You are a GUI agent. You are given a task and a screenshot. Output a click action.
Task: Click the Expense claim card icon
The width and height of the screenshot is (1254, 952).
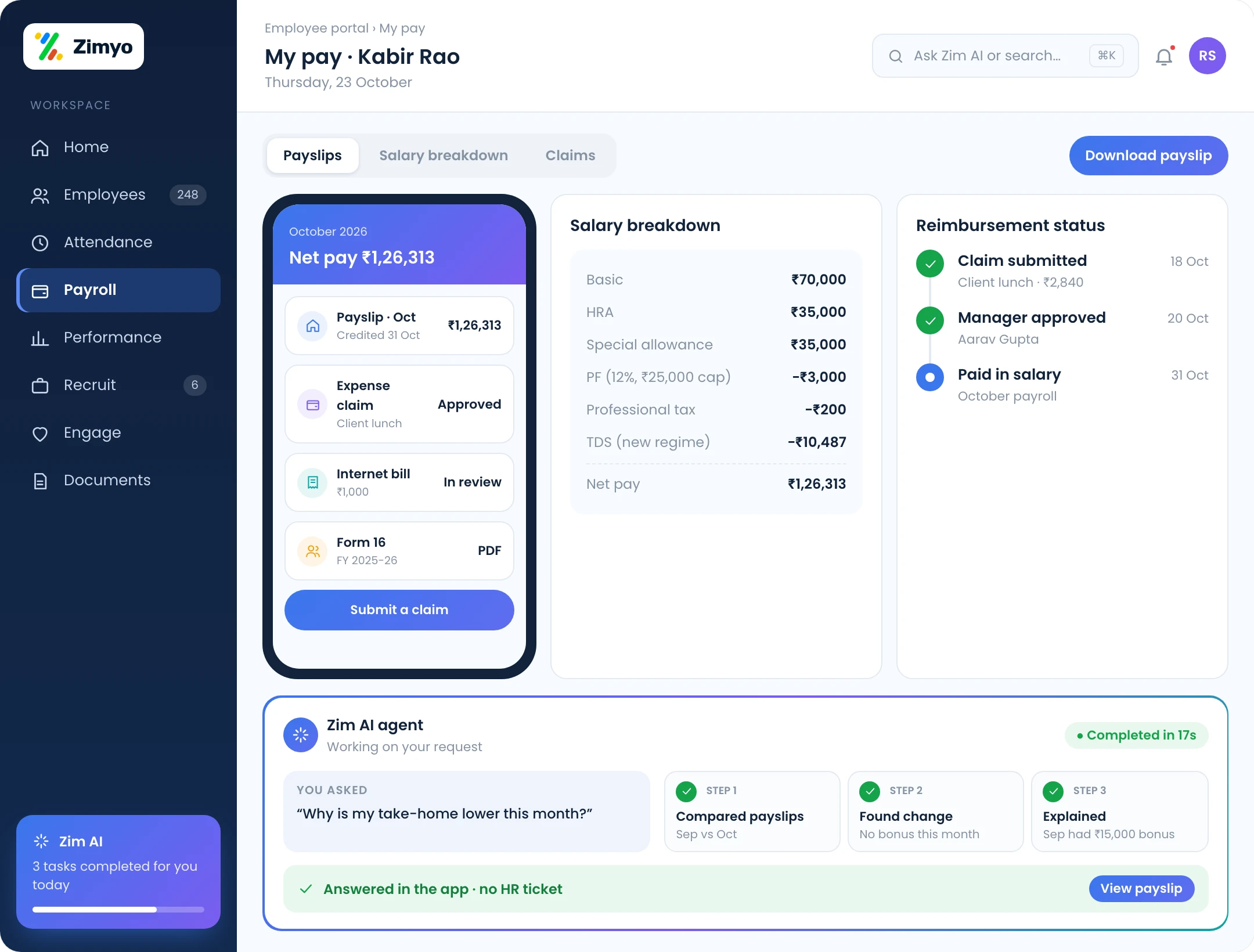click(312, 405)
